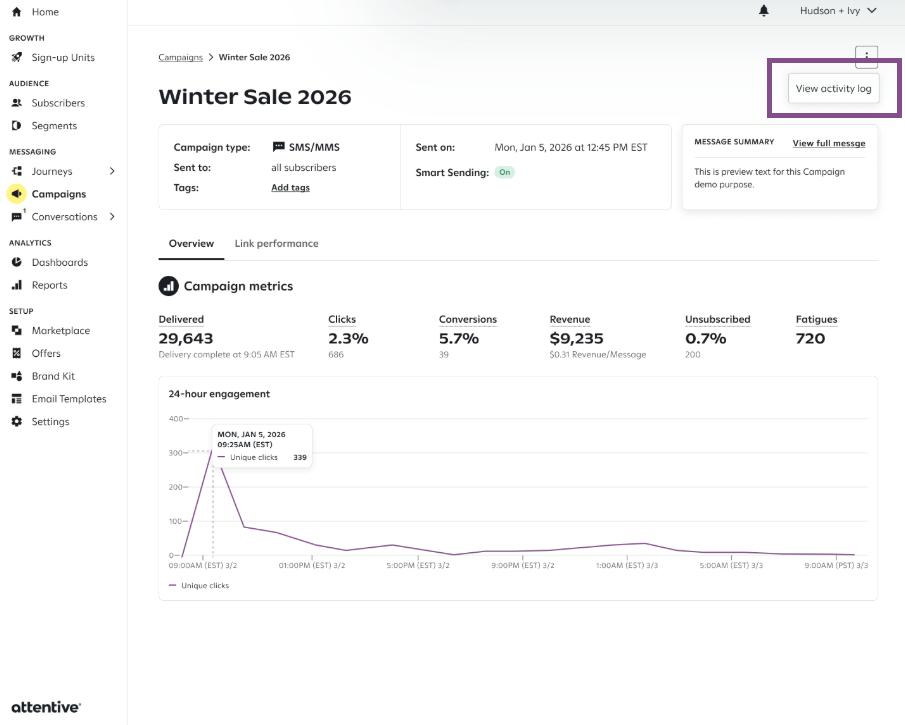
Task: Click the Reports bar chart icon
Action: point(16,285)
